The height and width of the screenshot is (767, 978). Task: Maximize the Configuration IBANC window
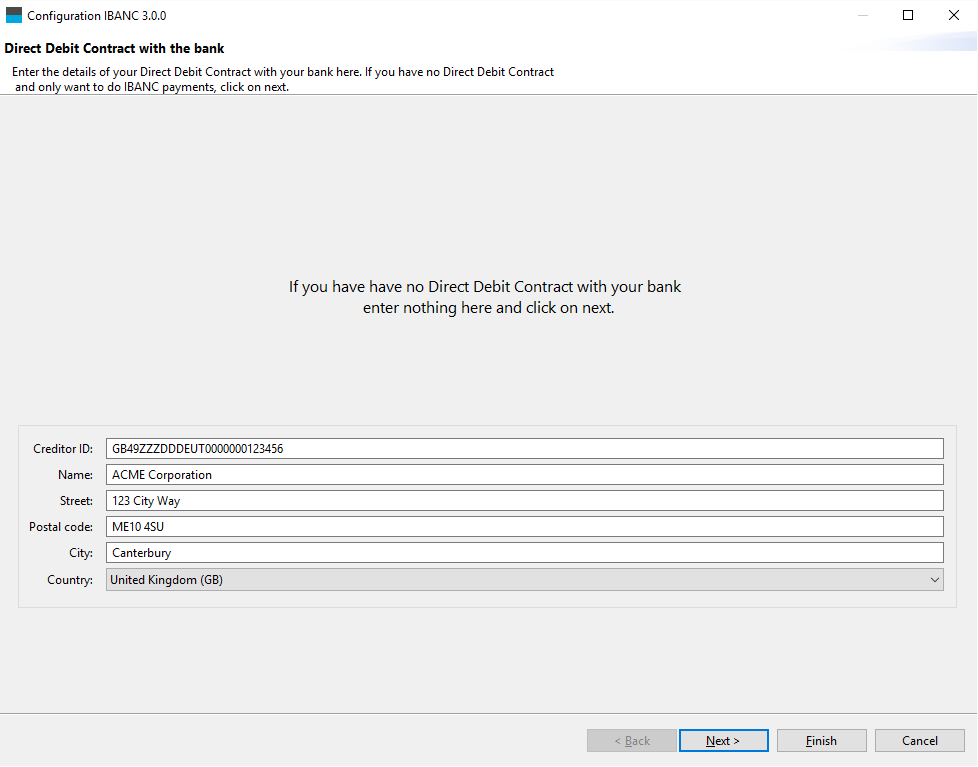(908, 15)
